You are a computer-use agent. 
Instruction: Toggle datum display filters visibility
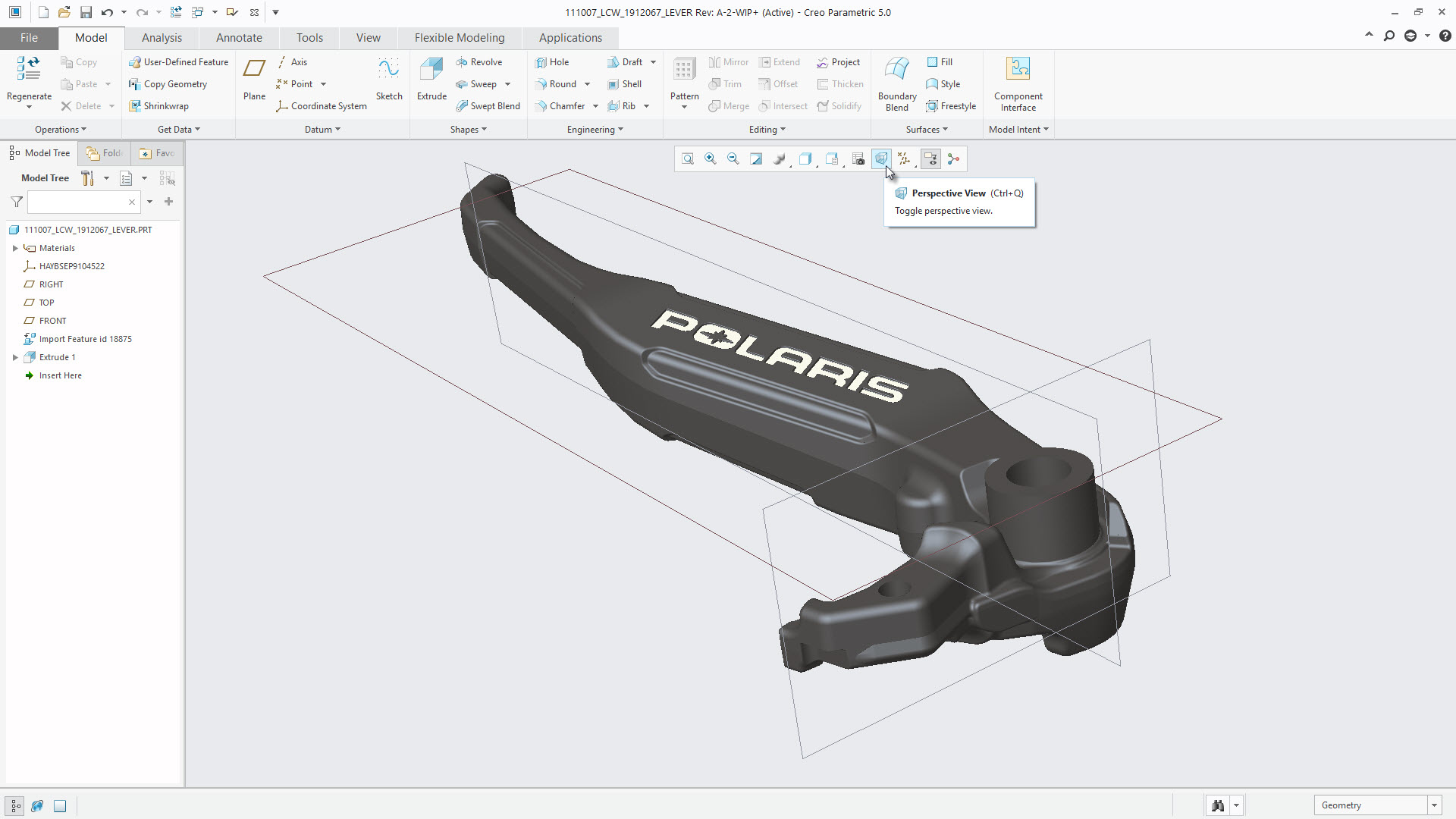pyautogui.click(x=903, y=159)
